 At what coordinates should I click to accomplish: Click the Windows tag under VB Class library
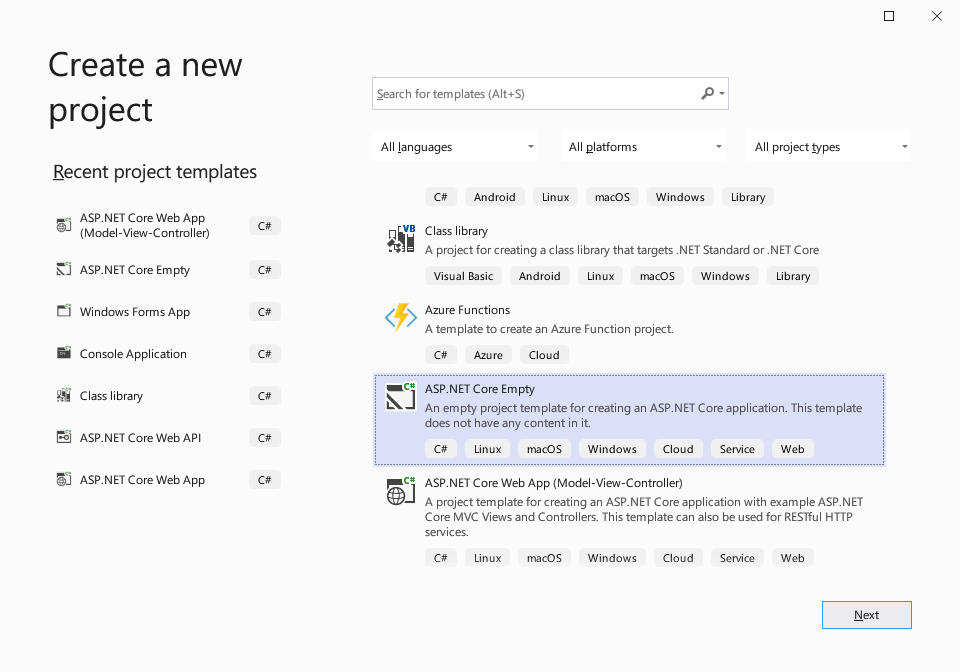[x=725, y=276]
